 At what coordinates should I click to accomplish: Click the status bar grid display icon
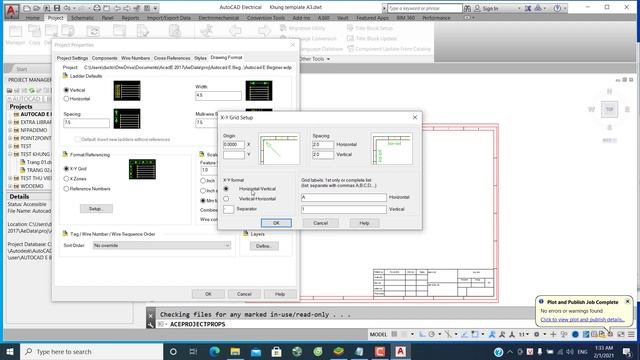click(394, 334)
